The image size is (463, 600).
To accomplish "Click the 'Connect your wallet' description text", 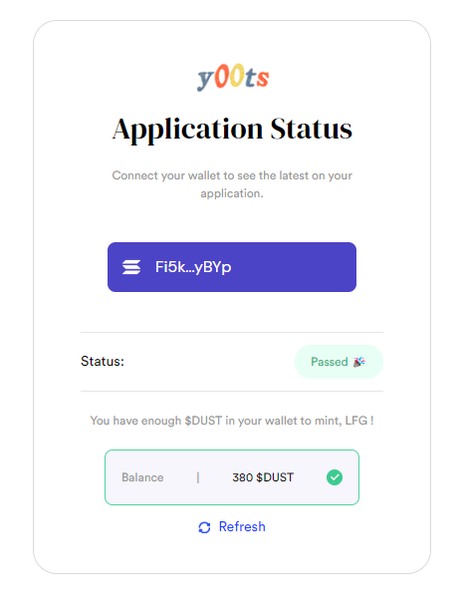I will [x=232, y=184].
